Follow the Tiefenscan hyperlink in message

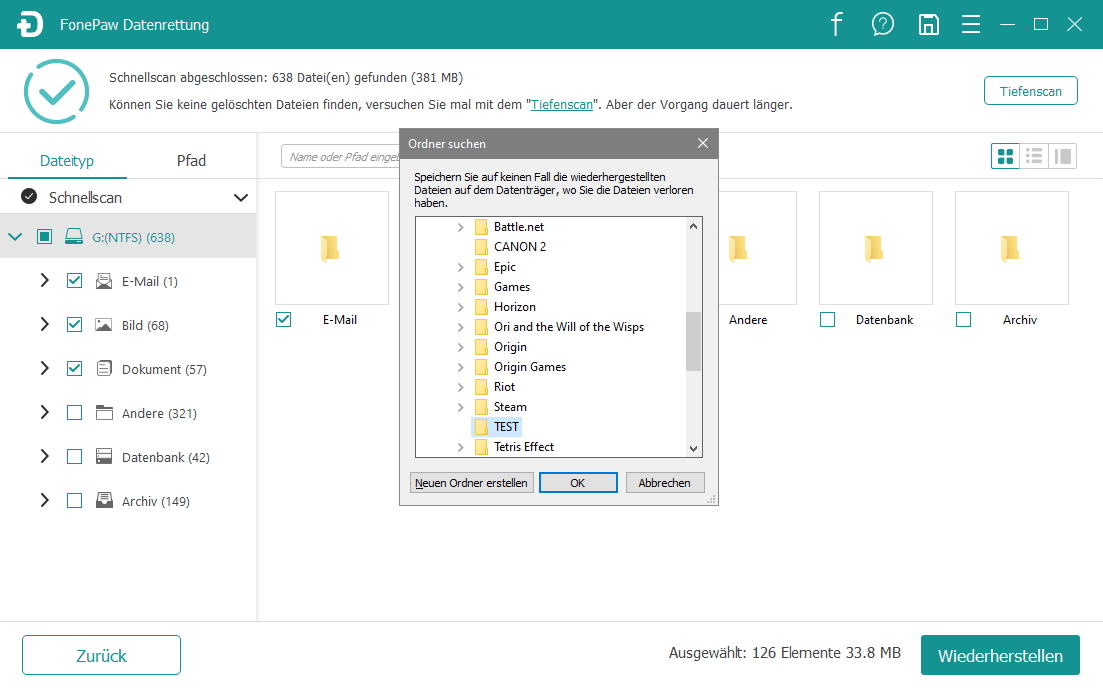tap(561, 104)
